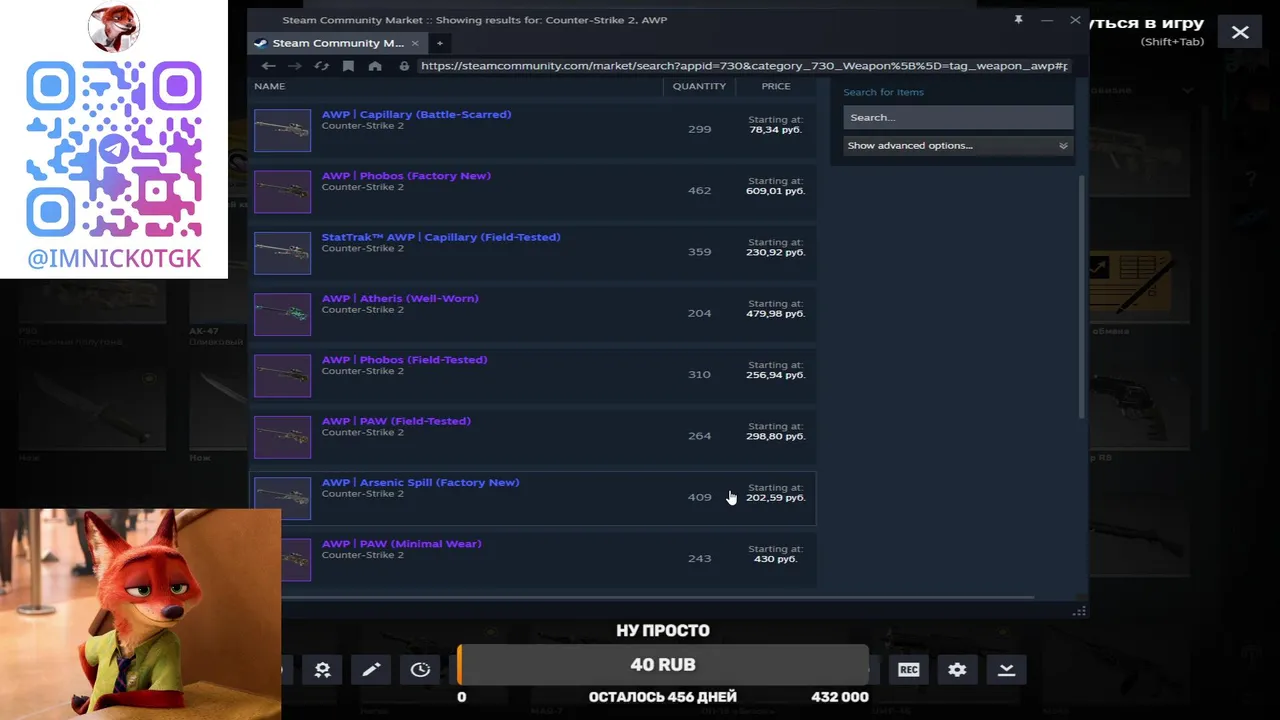This screenshot has height=720, width=1280.
Task: Open the clock timer icon in bottom bar
Action: point(420,669)
